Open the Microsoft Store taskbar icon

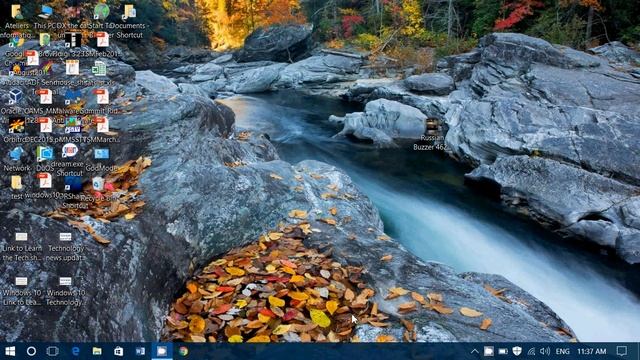tap(118, 351)
